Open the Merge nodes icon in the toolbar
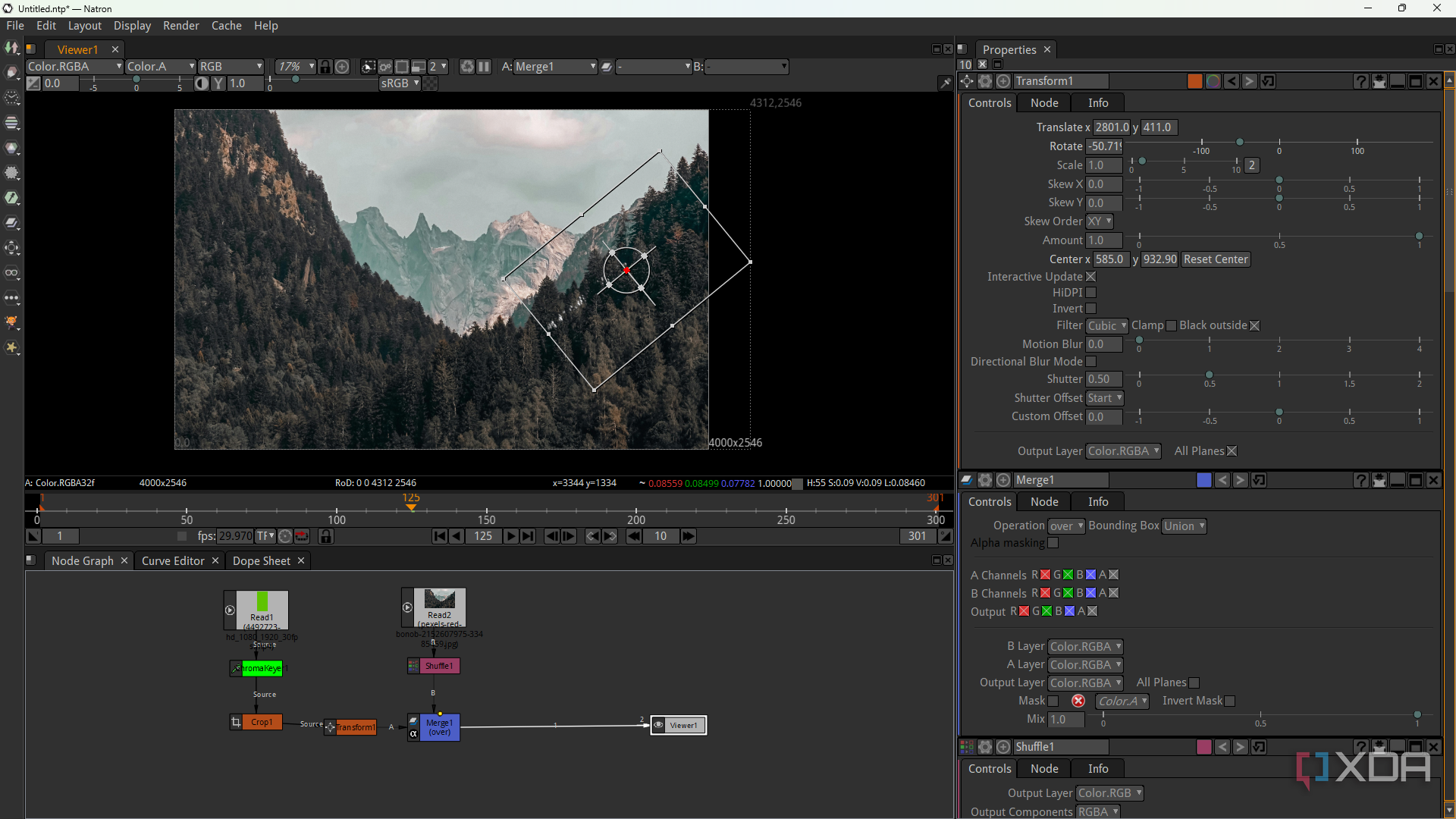Viewport: 1456px width, 819px height. click(11, 223)
